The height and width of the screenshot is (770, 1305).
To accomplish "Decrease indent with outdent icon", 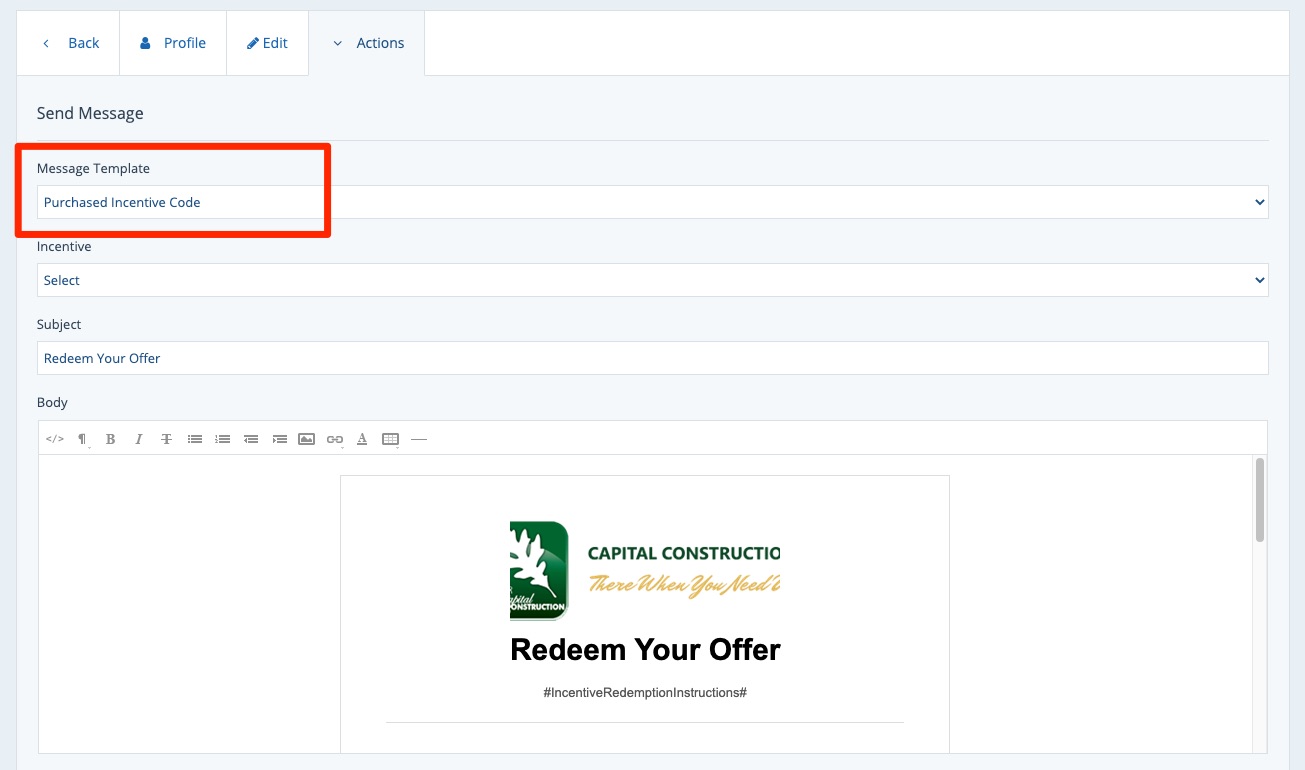I will 251,439.
